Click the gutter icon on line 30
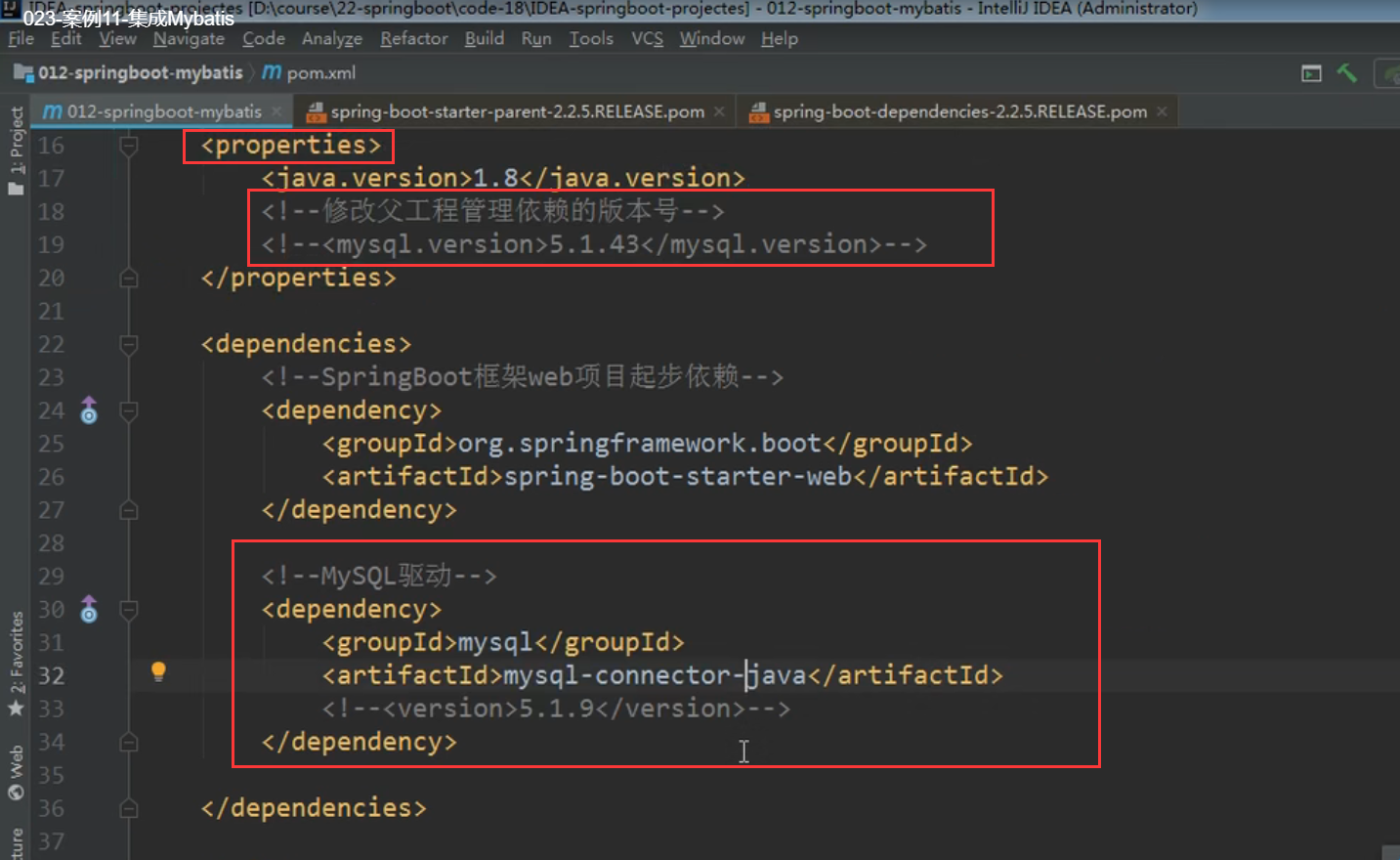This screenshot has height=860, width=1400. pos(89,610)
